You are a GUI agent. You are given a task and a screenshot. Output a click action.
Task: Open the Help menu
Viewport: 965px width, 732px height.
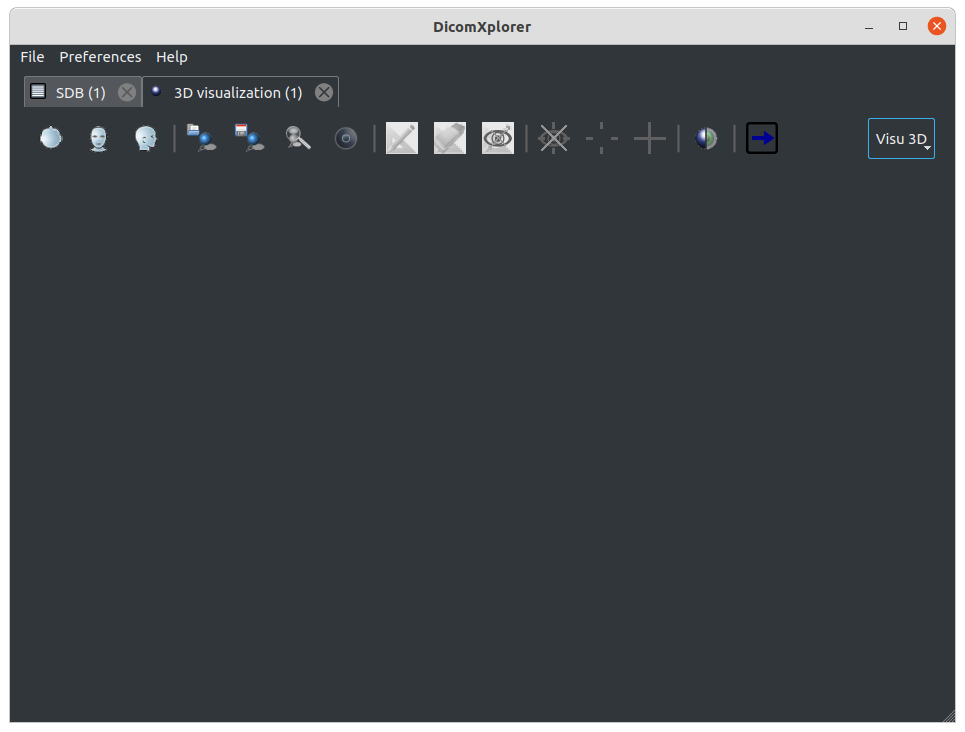(x=172, y=57)
